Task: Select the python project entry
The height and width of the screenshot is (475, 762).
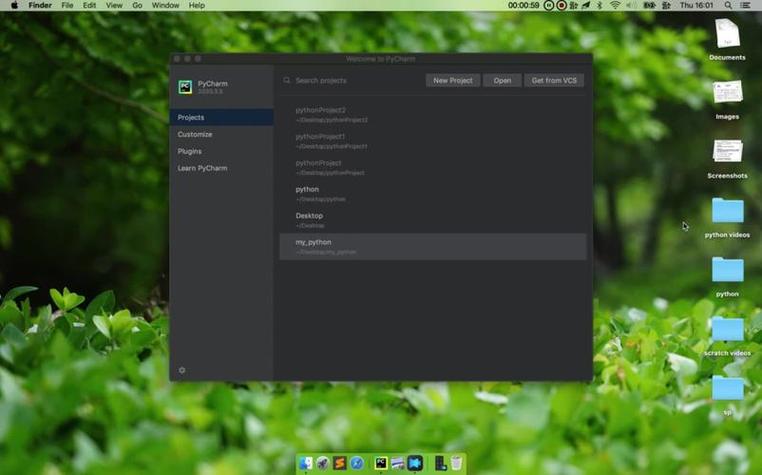Action: [433, 194]
